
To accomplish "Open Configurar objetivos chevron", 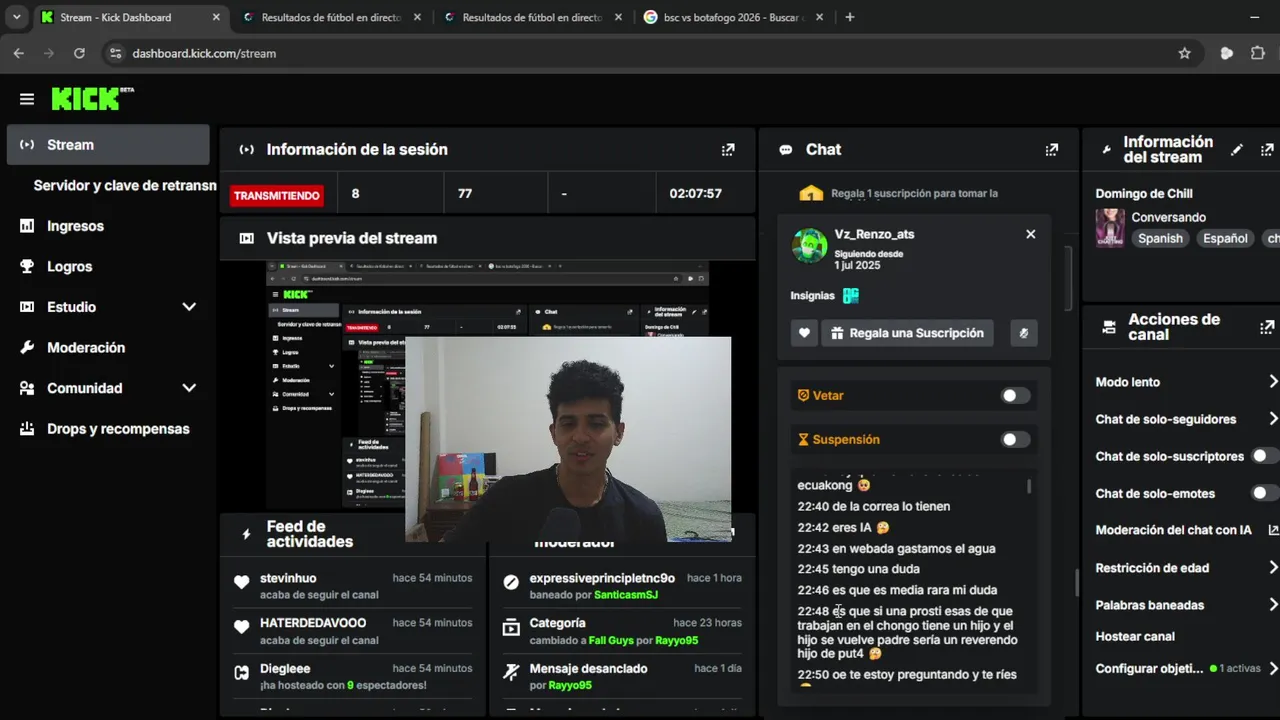I will coord(1273,668).
